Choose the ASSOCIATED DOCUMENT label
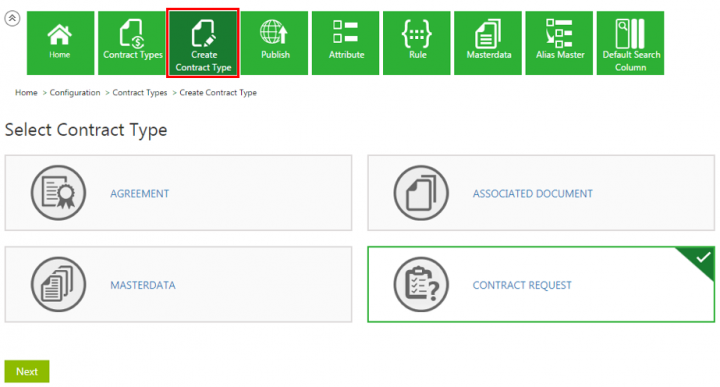This screenshot has width=720, height=387. [x=533, y=194]
